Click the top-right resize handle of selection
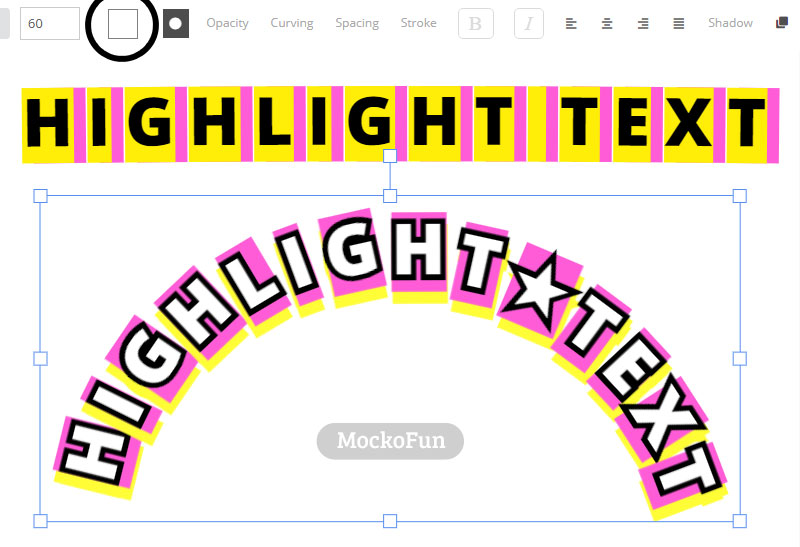 pos(740,196)
